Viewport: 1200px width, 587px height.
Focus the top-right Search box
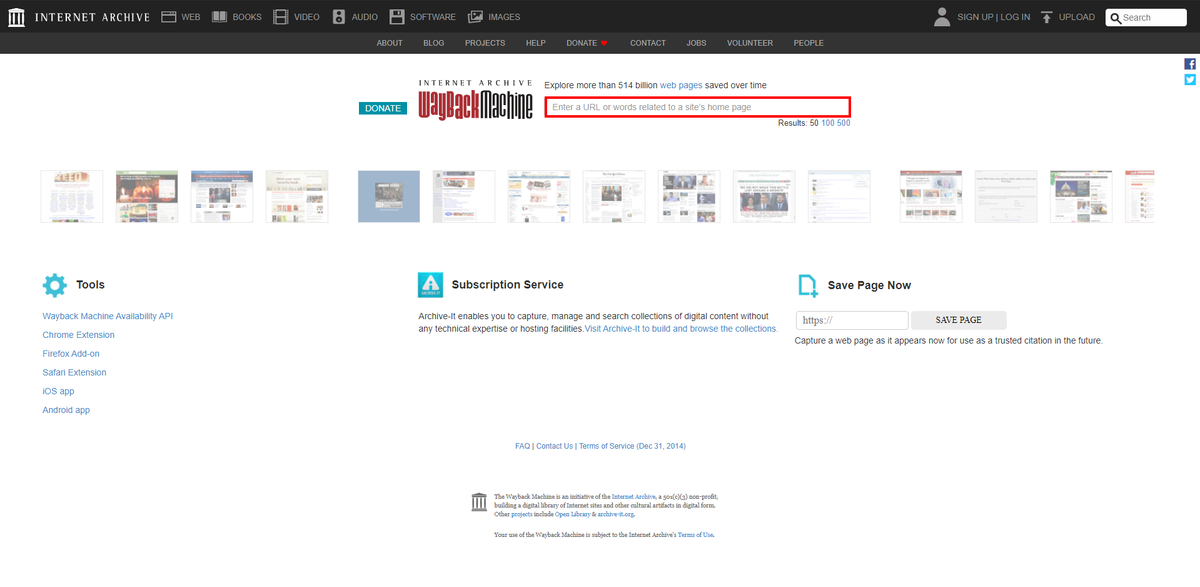tap(1146, 17)
